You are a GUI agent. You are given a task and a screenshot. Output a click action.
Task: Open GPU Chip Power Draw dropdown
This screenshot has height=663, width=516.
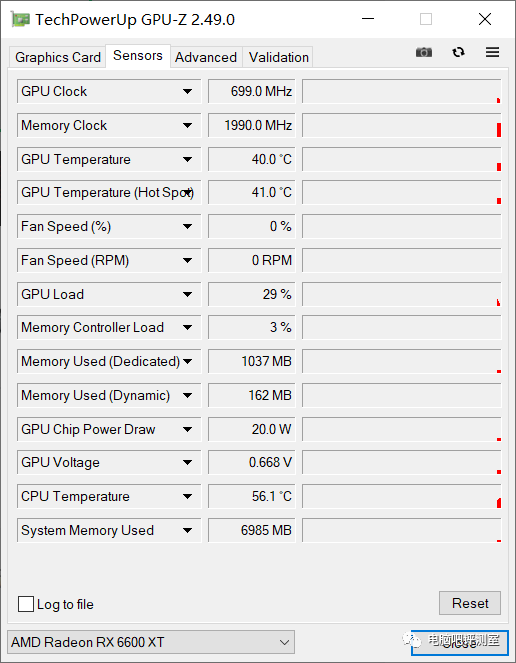(x=187, y=429)
